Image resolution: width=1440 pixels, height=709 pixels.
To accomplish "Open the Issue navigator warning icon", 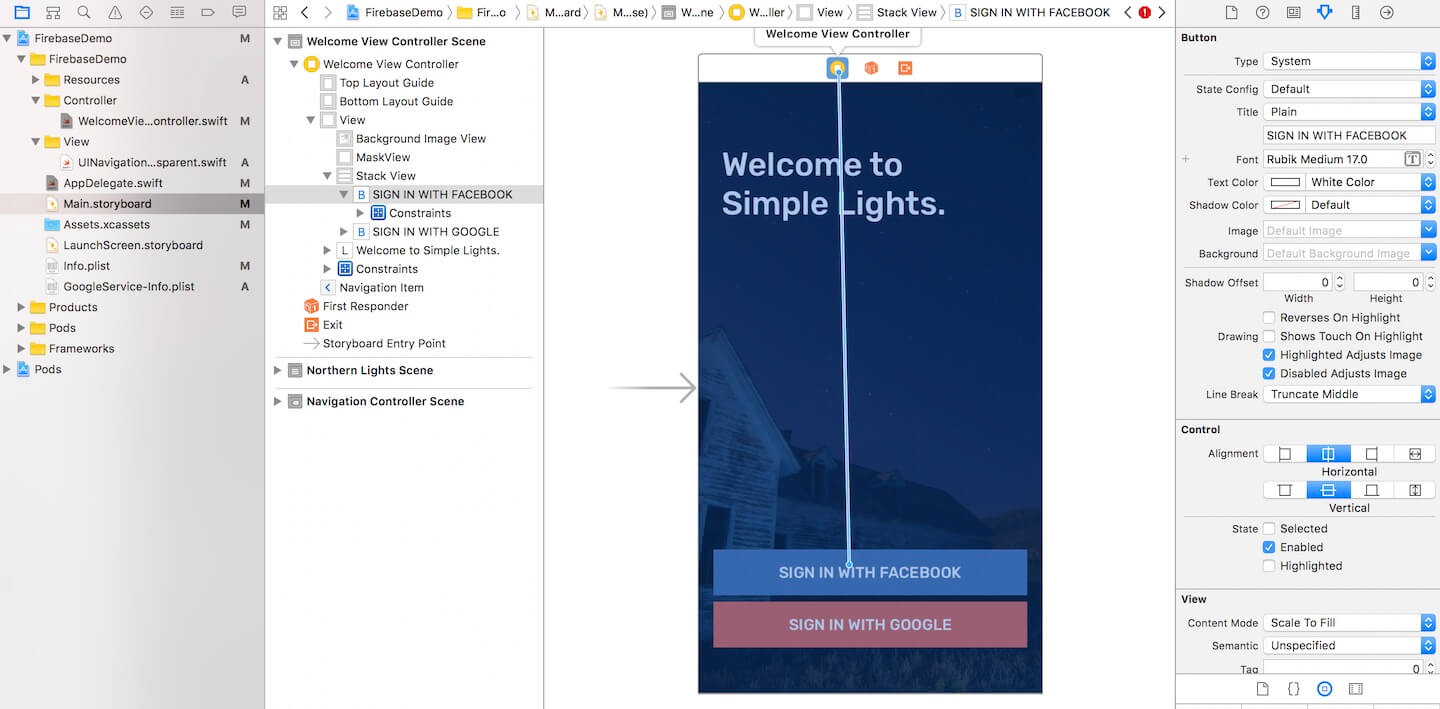I will pos(115,12).
